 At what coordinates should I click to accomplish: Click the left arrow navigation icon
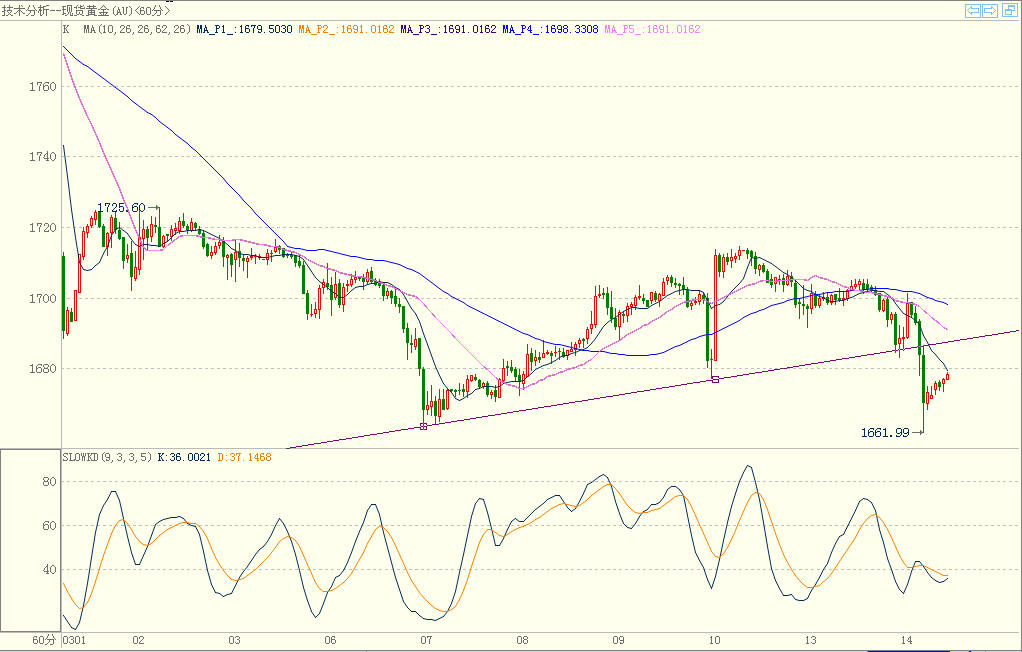click(x=973, y=10)
